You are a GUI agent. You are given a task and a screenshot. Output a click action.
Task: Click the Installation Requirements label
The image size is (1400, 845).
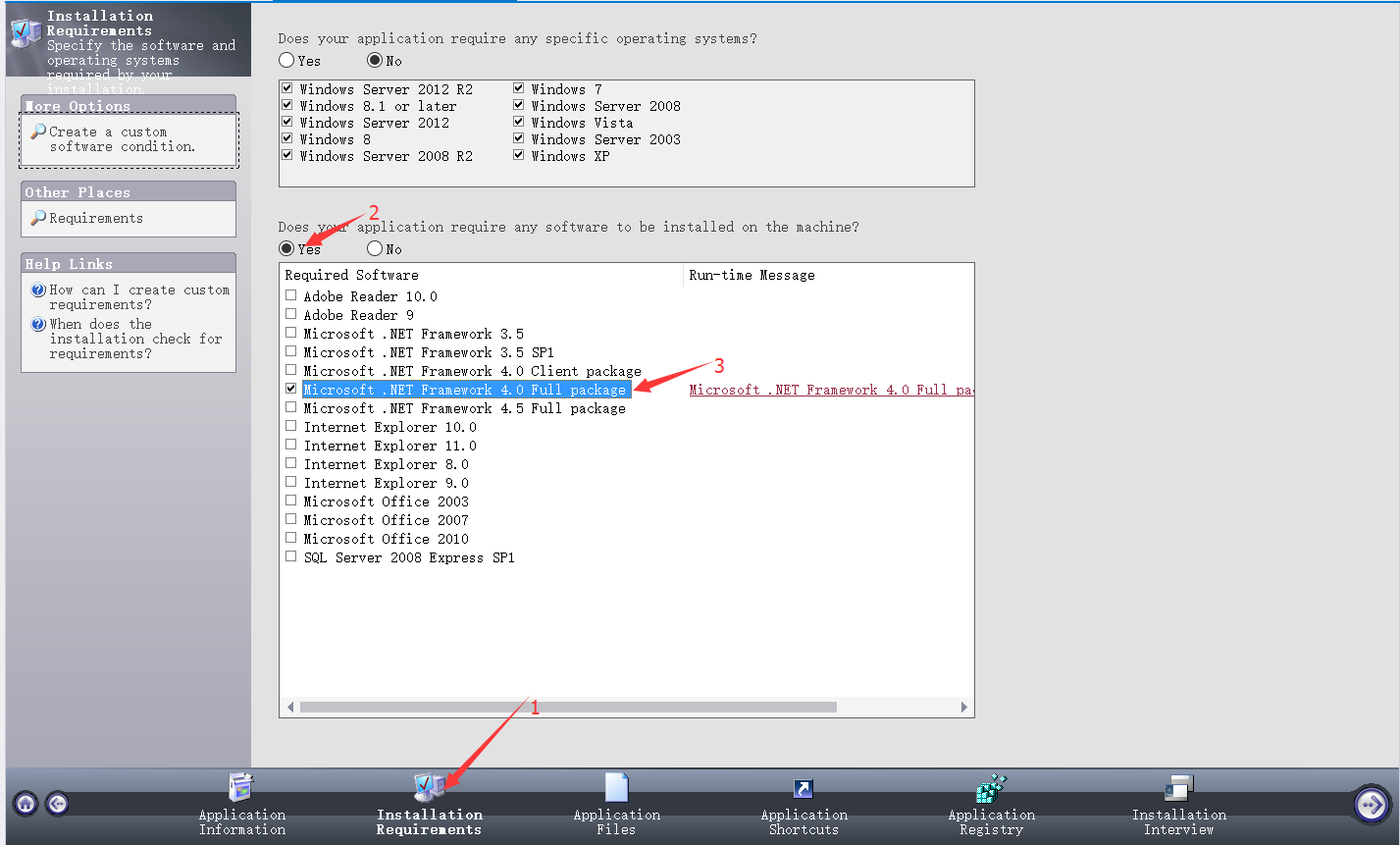(x=429, y=822)
